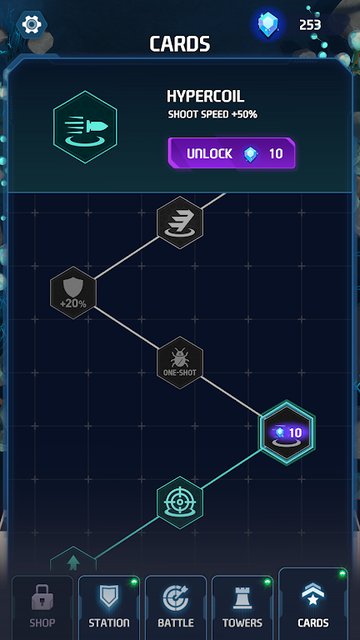Screen dimensions: 360x640
Task: Click the Cards screen heading
Action: click(x=180, y=44)
